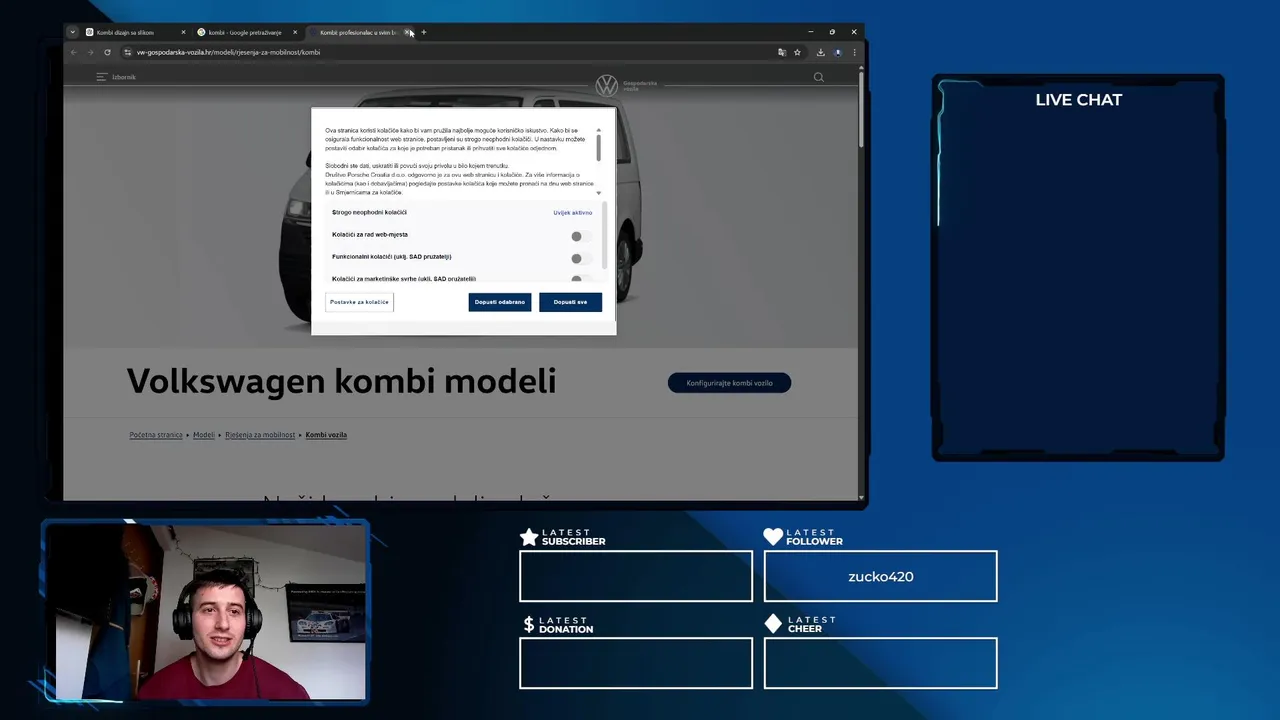Viewport: 1280px width, 720px height.
Task: Select the Kombi profesionalac tab
Action: (359, 32)
